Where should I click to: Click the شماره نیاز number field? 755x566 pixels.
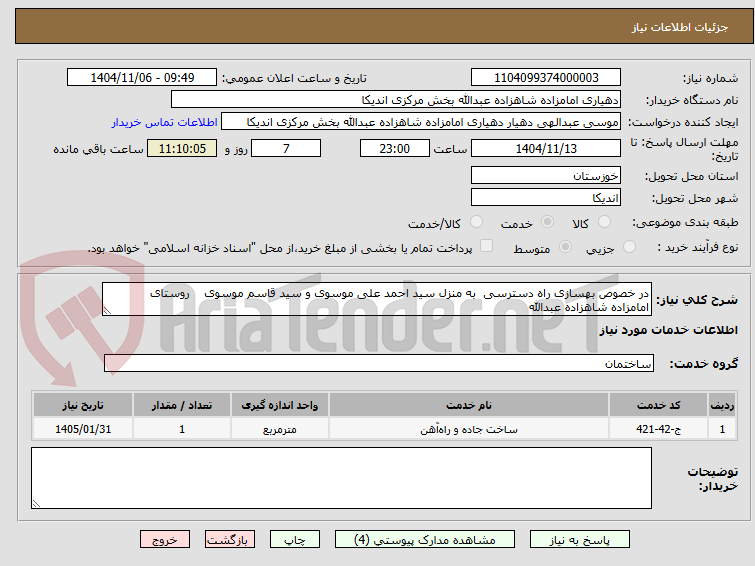tap(546, 78)
